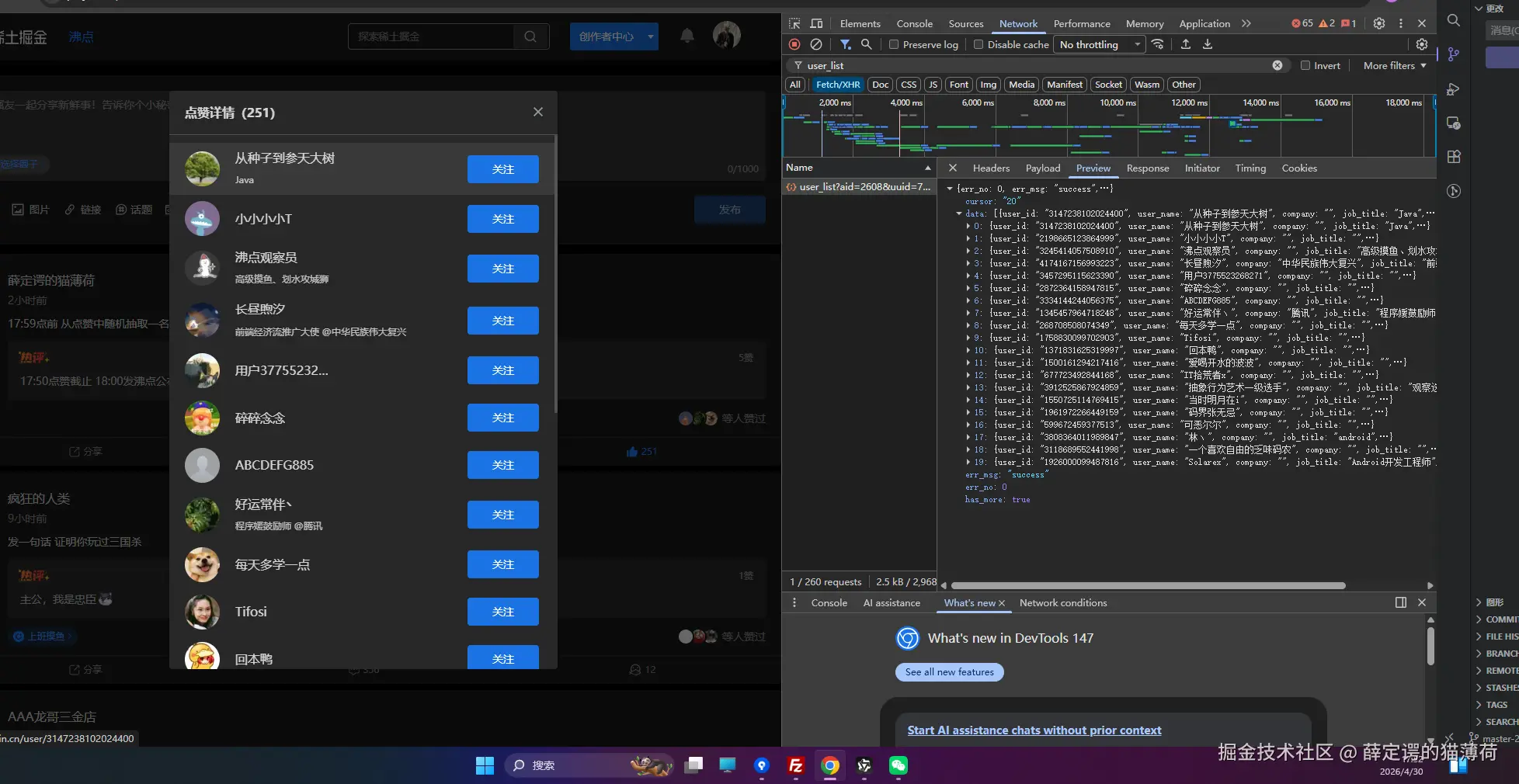
Task: Enable the Disable cache checkbox
Action: 978,44
